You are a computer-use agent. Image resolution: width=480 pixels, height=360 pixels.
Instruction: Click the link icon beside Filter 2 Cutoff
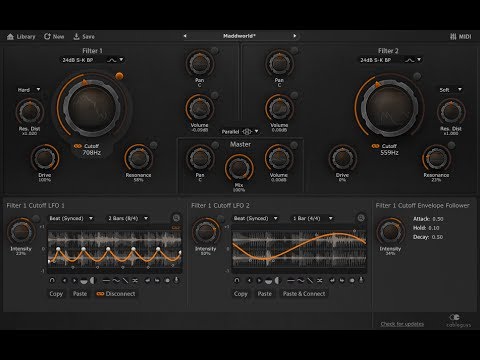coord(375,146)
